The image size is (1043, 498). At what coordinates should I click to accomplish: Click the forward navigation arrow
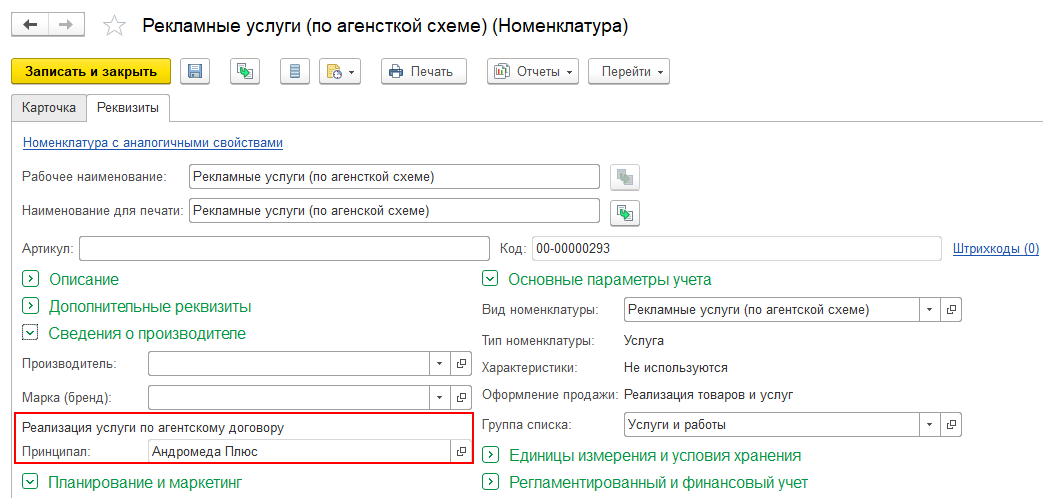(66, 25)
